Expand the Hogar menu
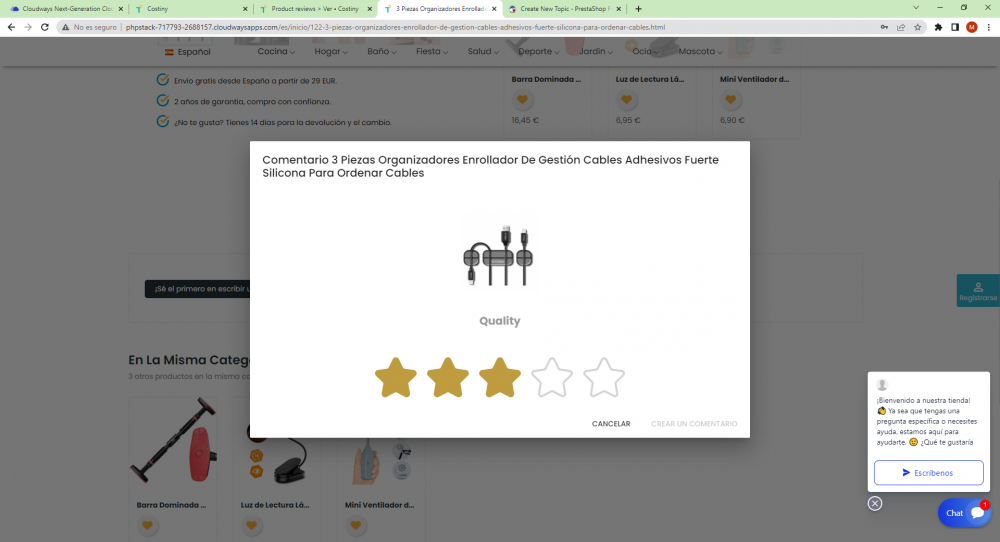 [x=331, y=52]
